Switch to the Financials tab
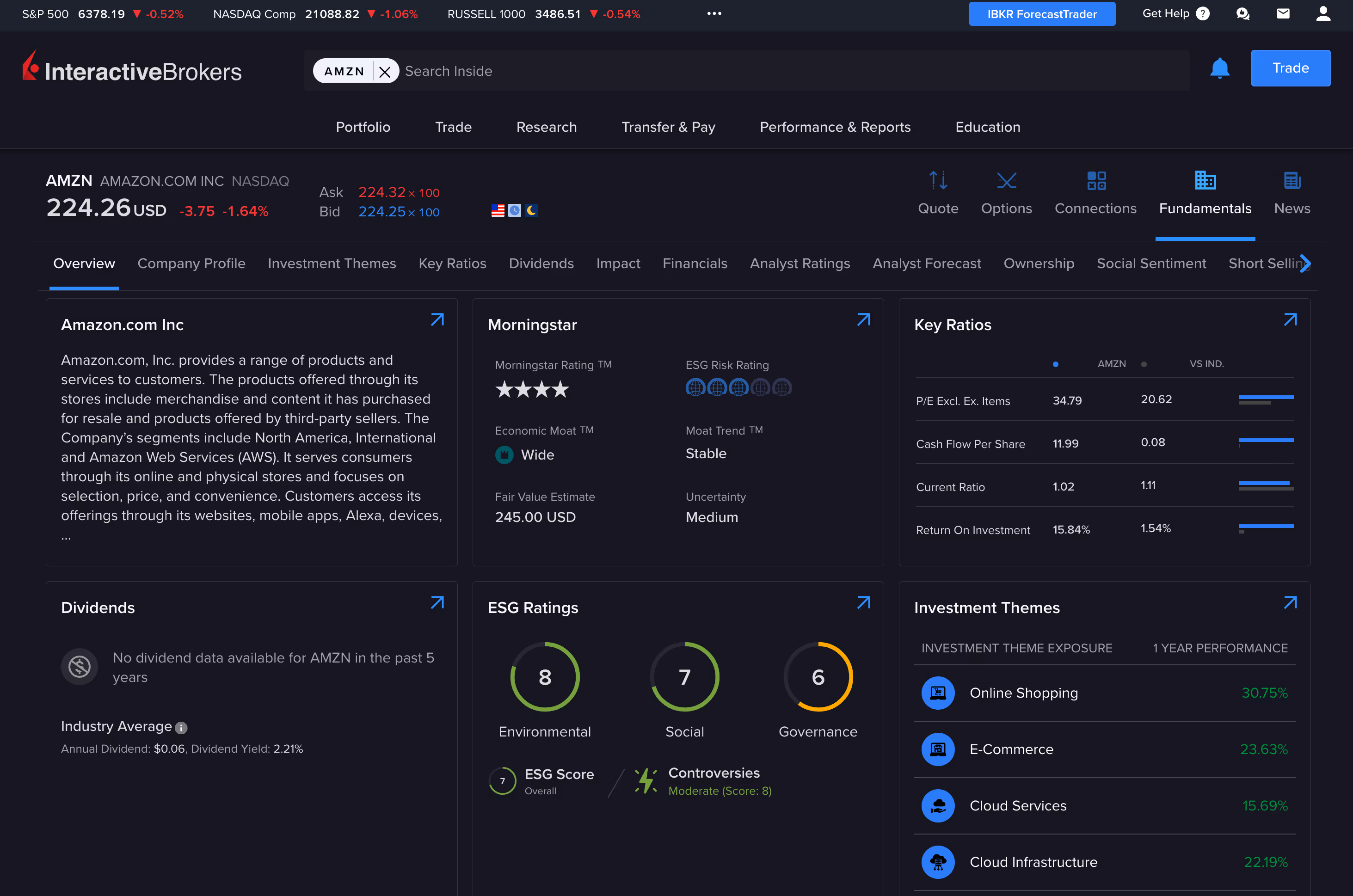Image resolution: width=1353 pixels, height=896 pixels. 695,264
